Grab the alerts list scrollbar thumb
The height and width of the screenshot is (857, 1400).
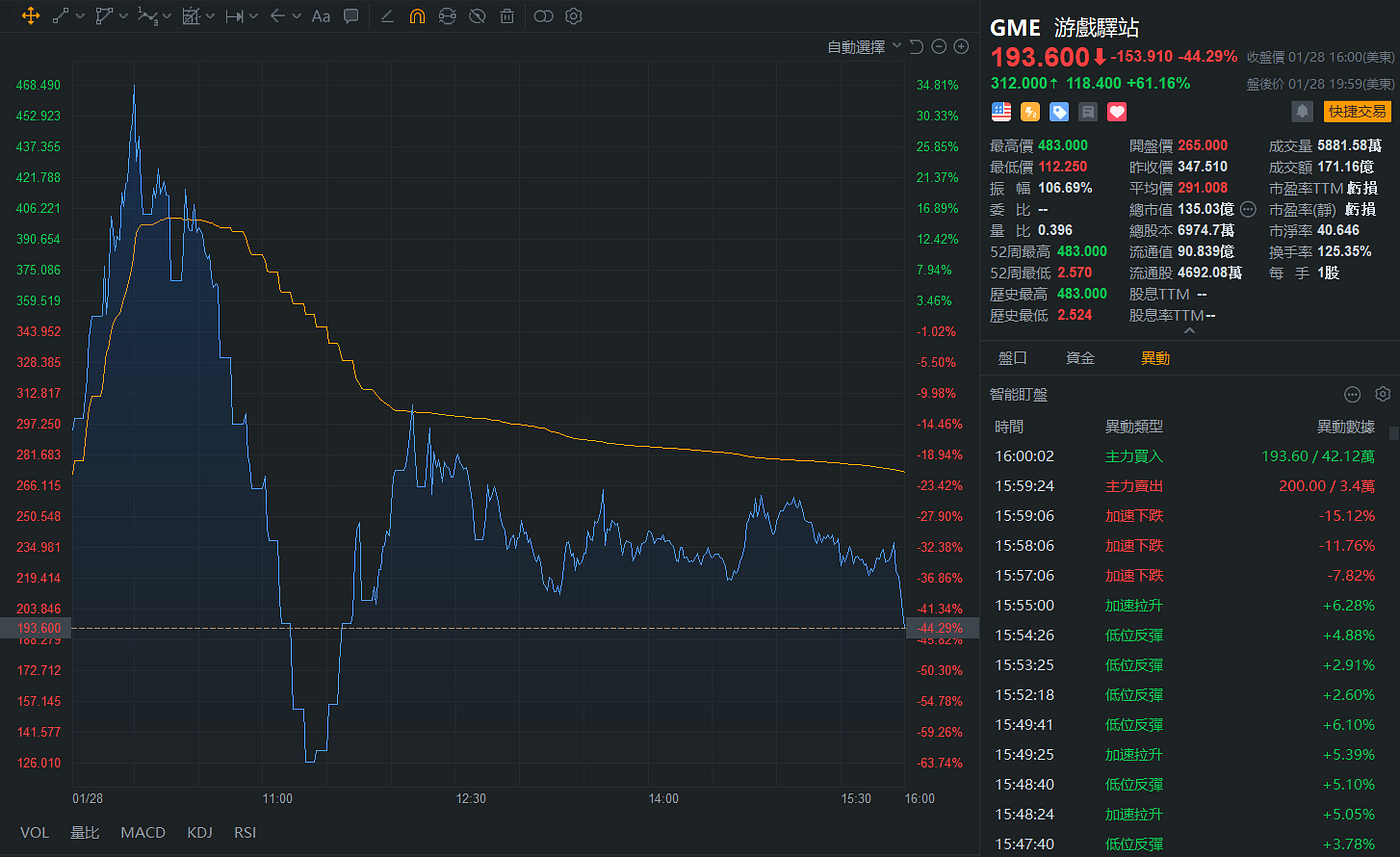point(1394,433)
